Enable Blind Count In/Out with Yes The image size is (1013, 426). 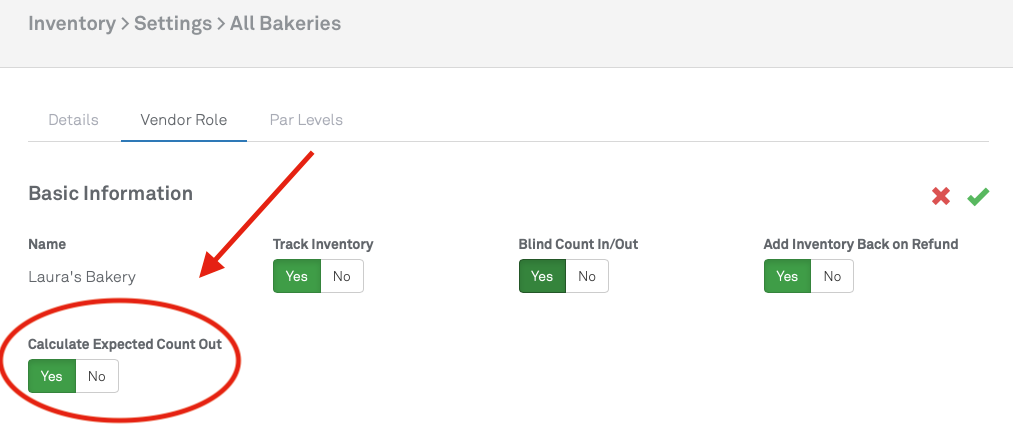point(542,276)
